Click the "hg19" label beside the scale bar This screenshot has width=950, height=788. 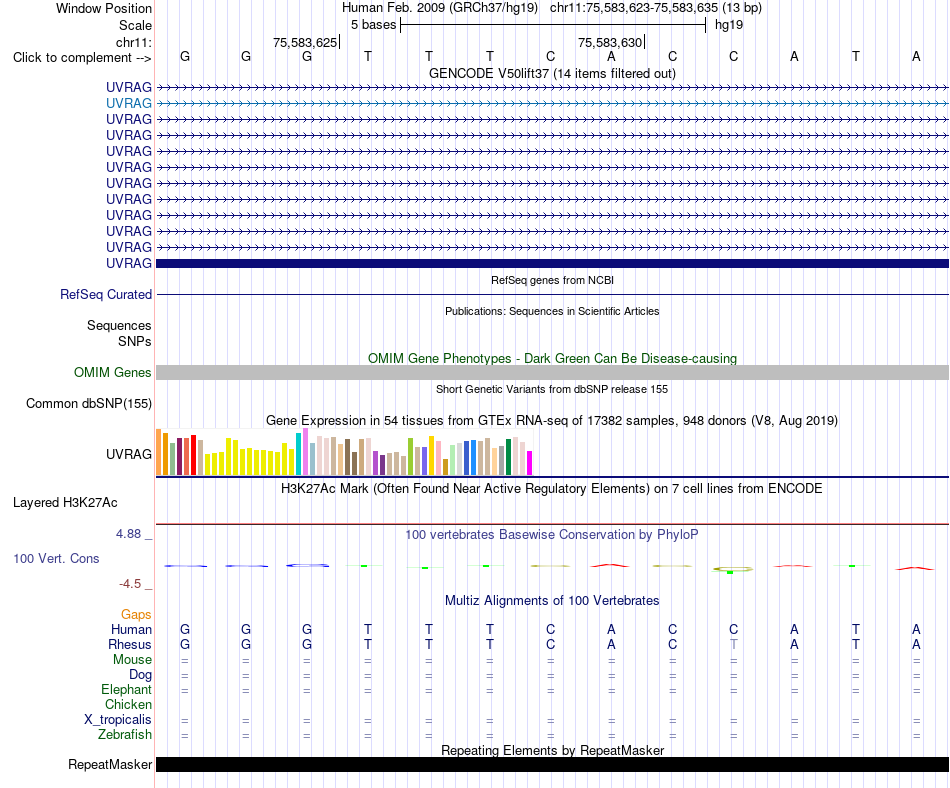[729, 25]
